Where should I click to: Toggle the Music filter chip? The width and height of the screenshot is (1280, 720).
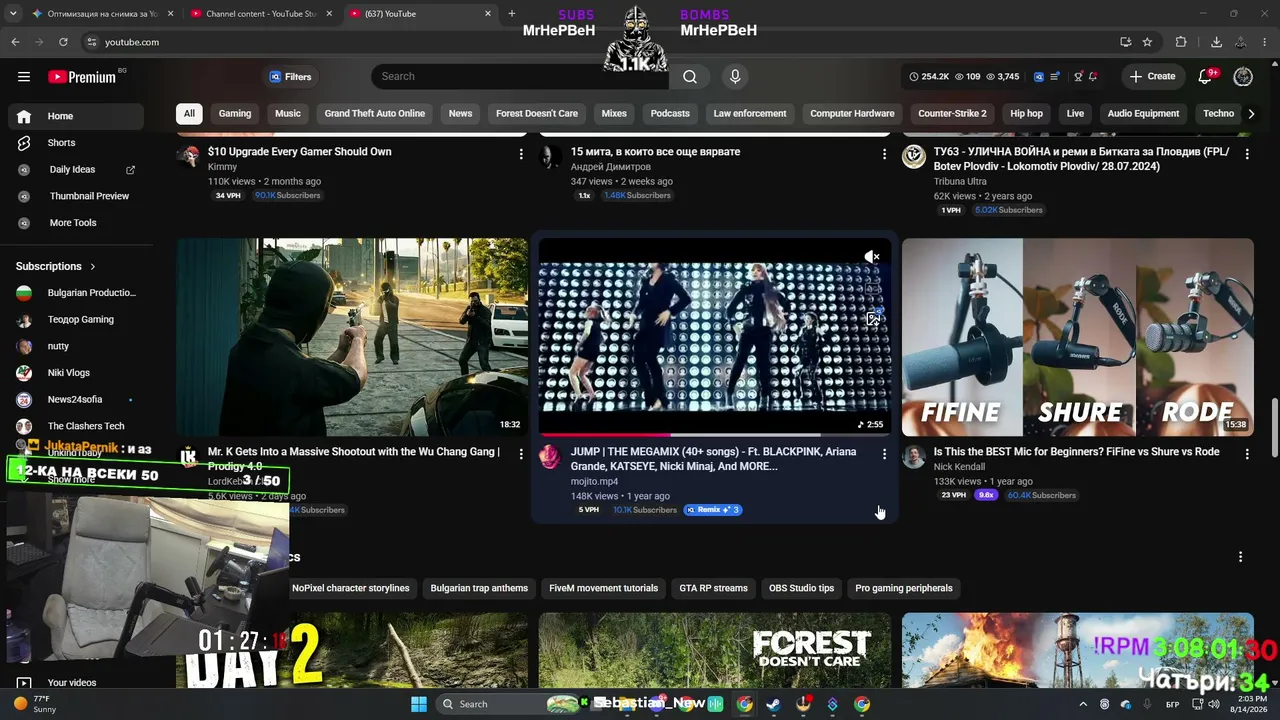tap(288, 113)
